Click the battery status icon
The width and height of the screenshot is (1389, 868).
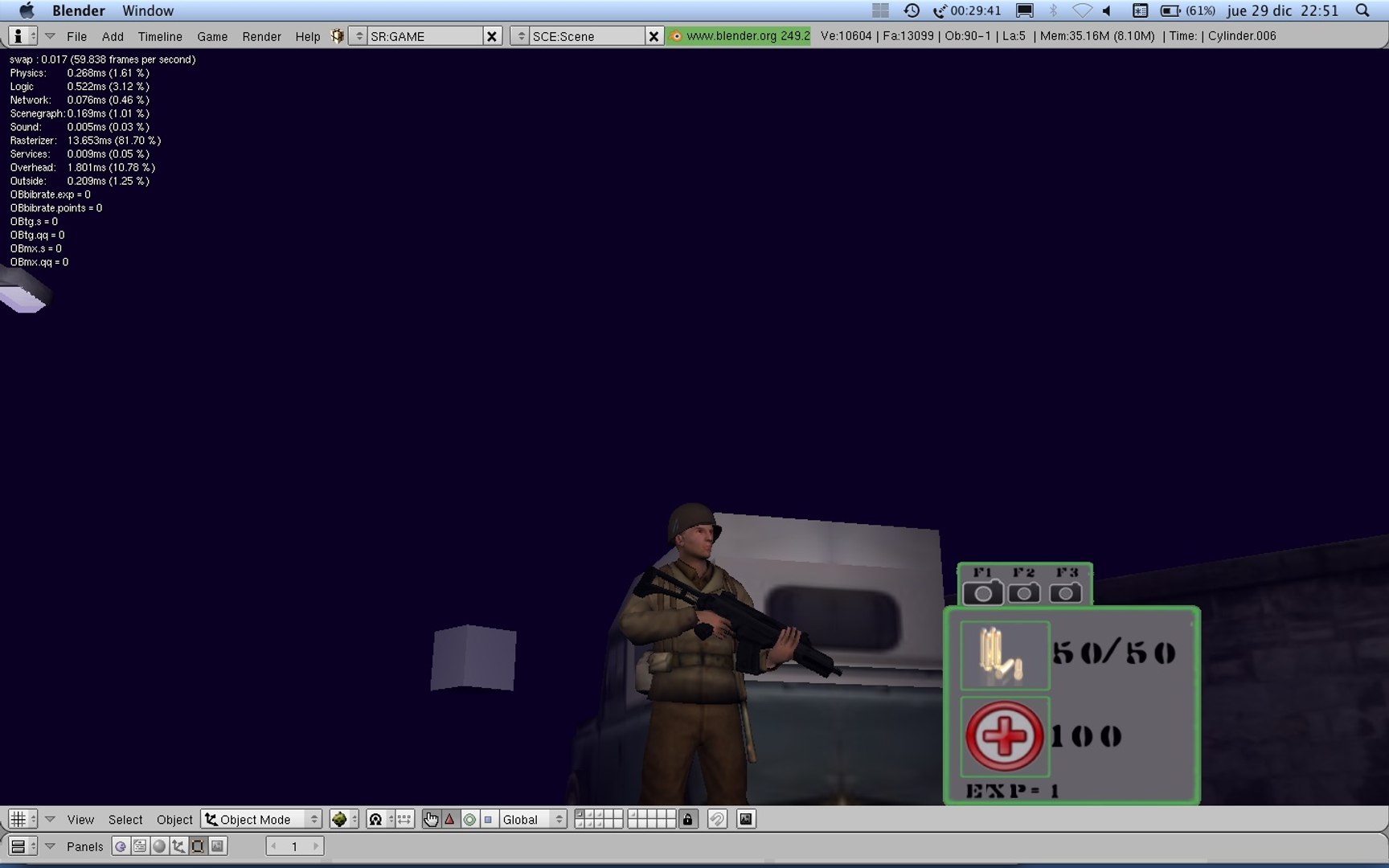1170,10
